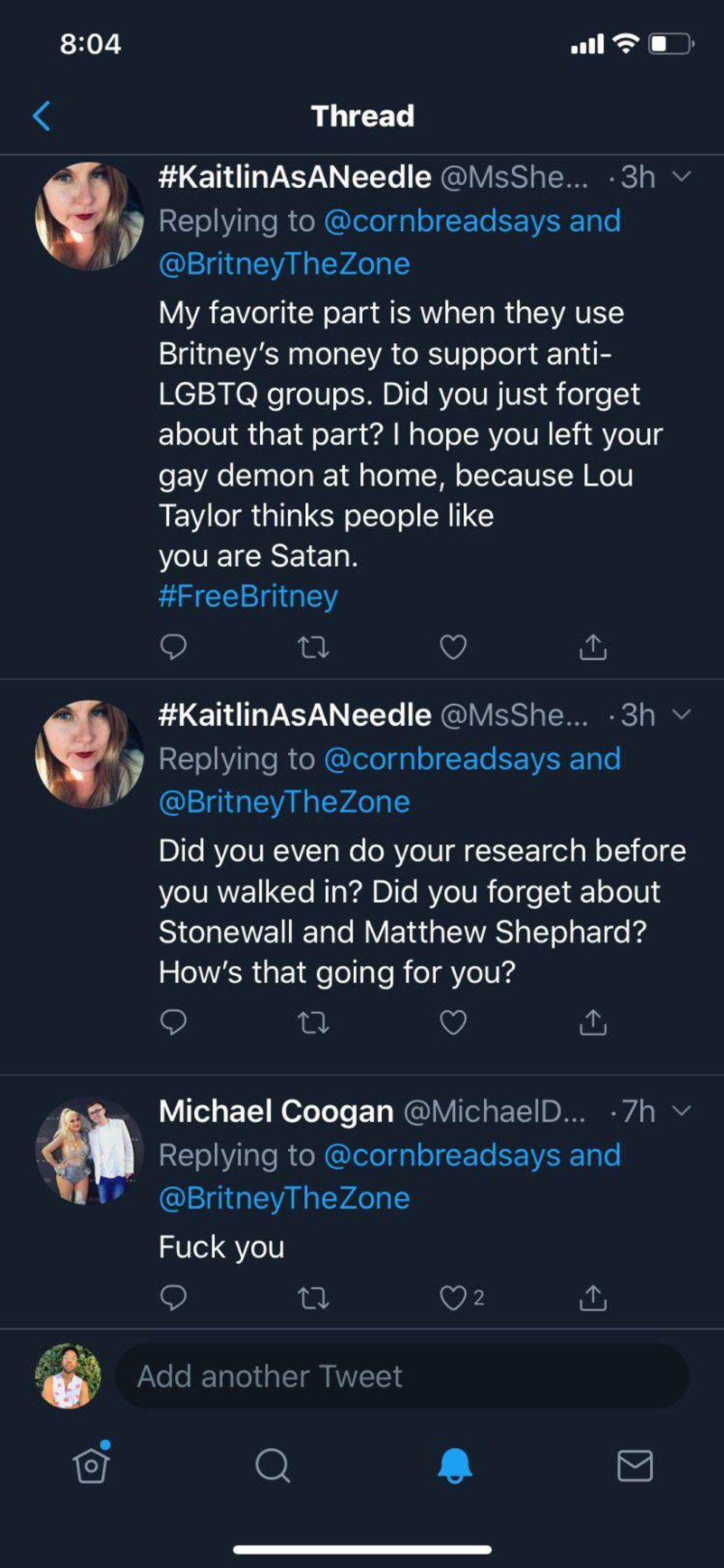The image size is (724, 1568).
Task: Tap @BritneyTheZone mention in first tweet
Action: click(284, 264)
